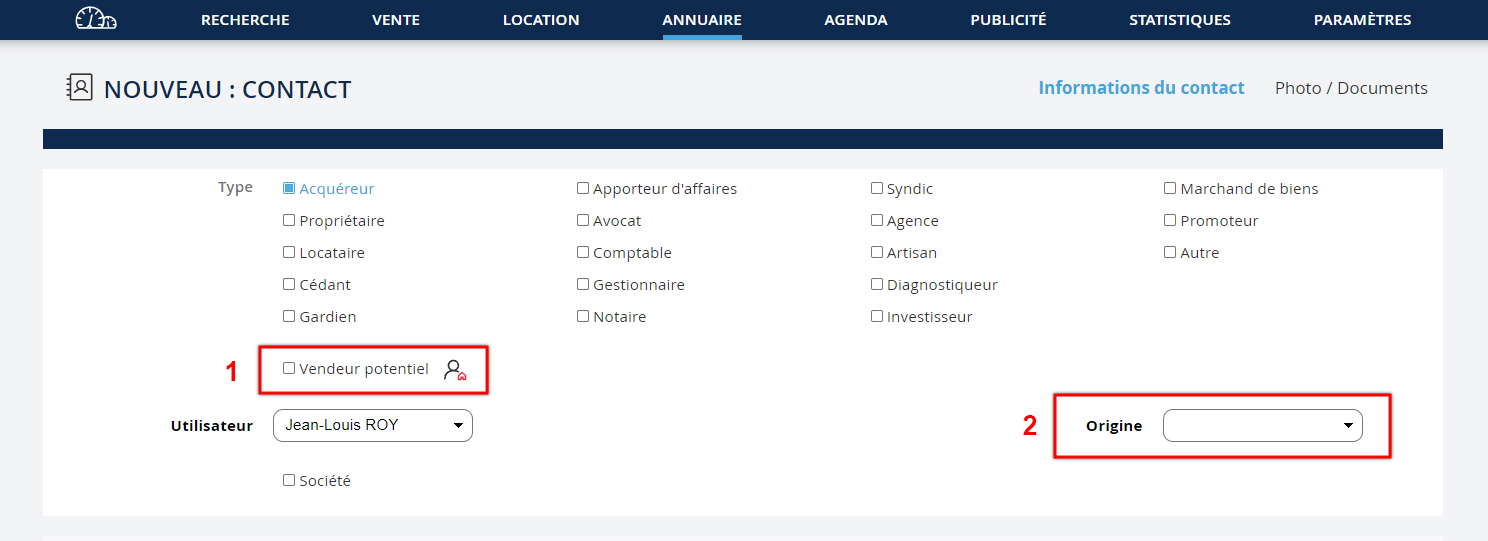
Task: Mark contact as Investisseur
Action: (877, 316)
